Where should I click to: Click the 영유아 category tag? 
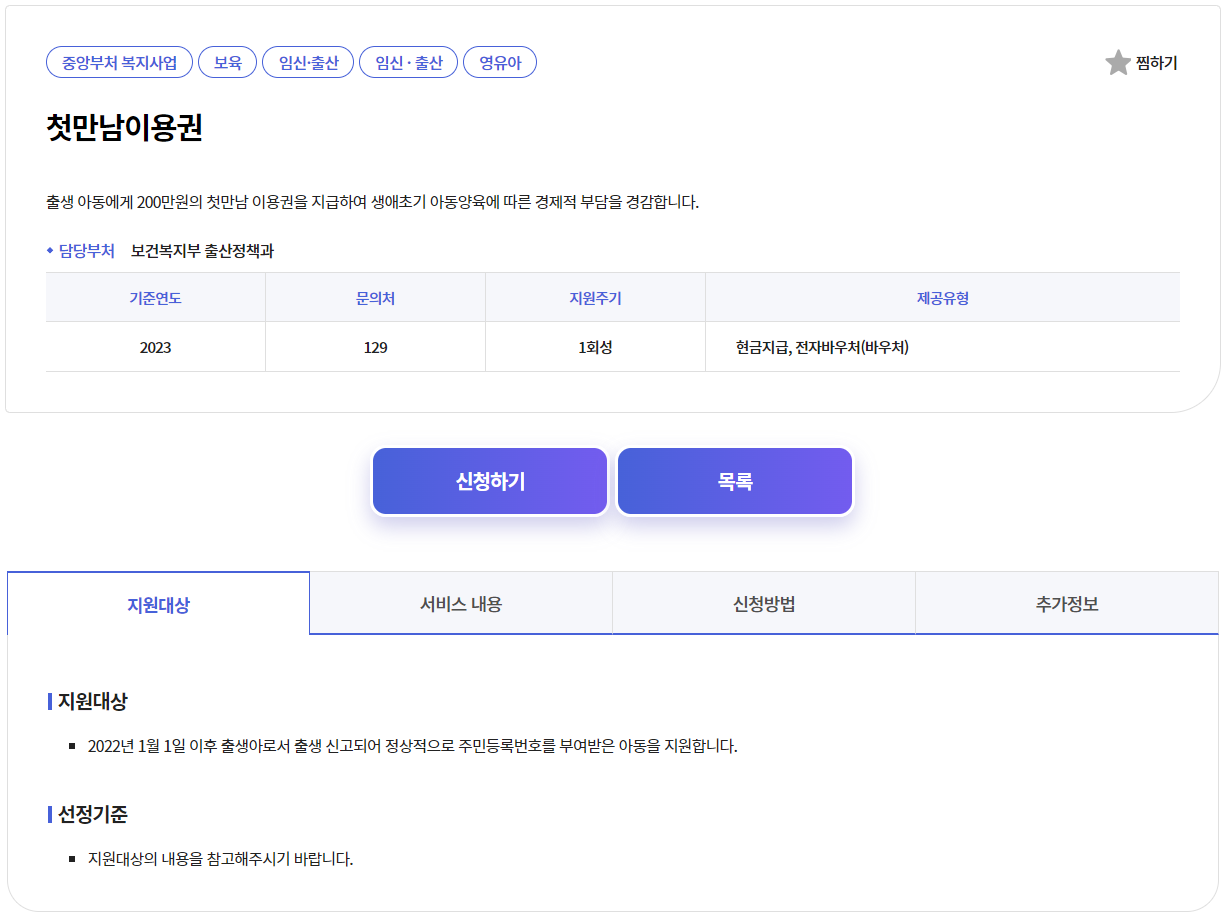499,62
